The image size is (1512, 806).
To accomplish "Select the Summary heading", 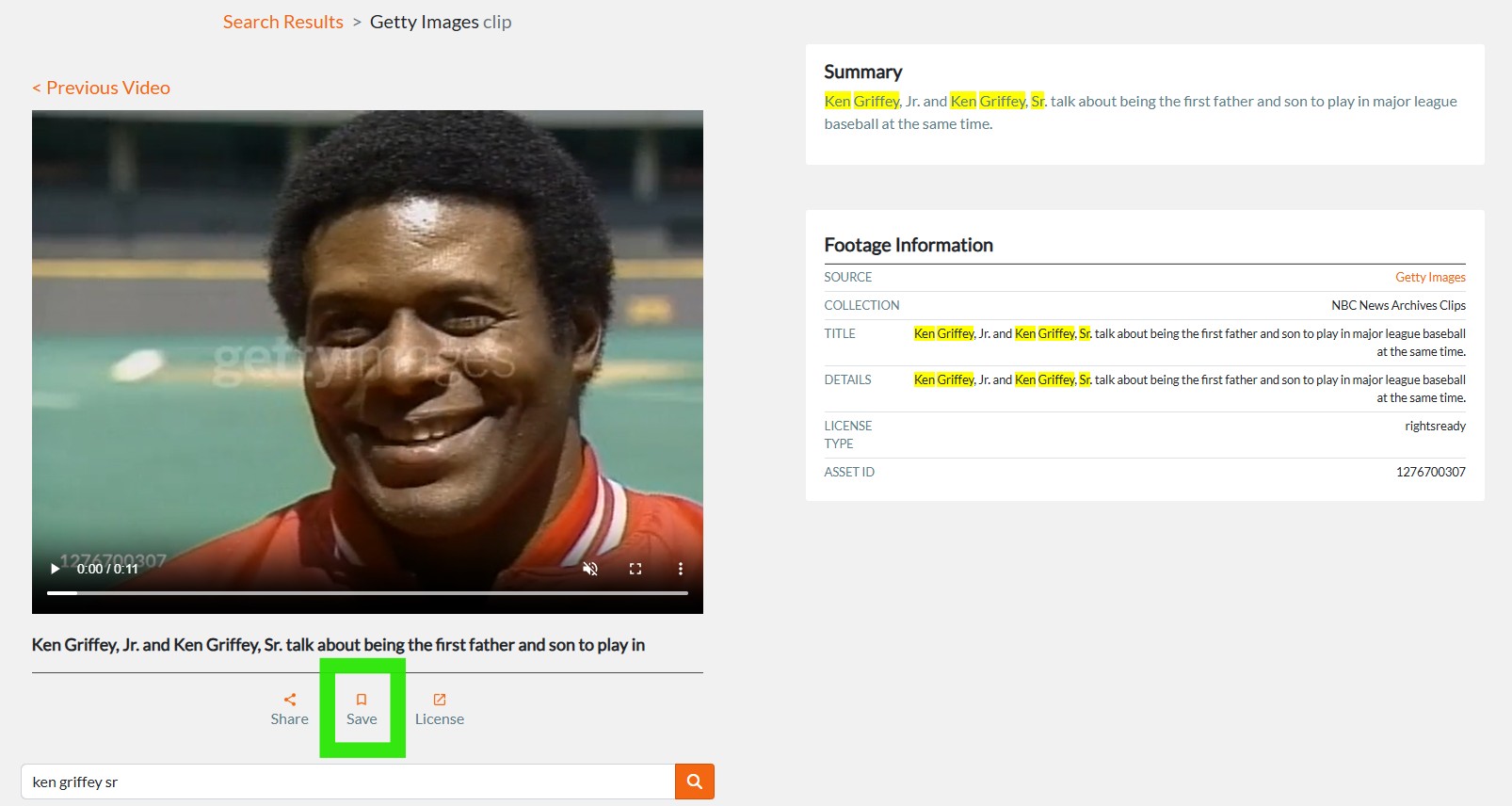I will pos(863,72).
